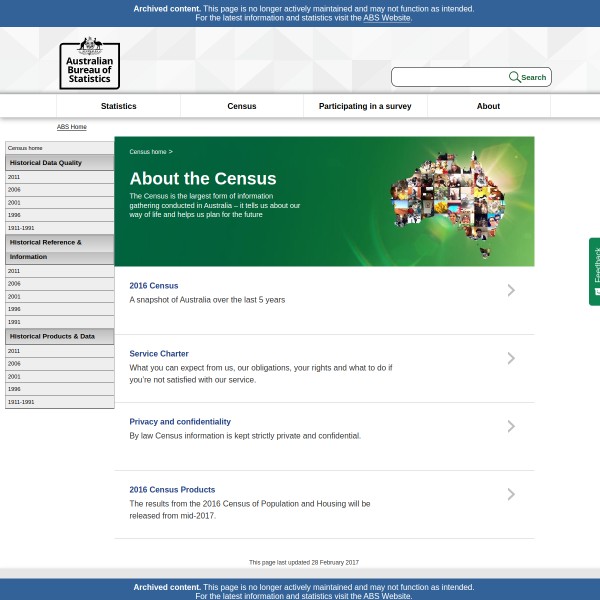This screenshot has width=600, height=600.
Task: Click the chevron arrow beside Service Charter
Action: coord(511,358)
